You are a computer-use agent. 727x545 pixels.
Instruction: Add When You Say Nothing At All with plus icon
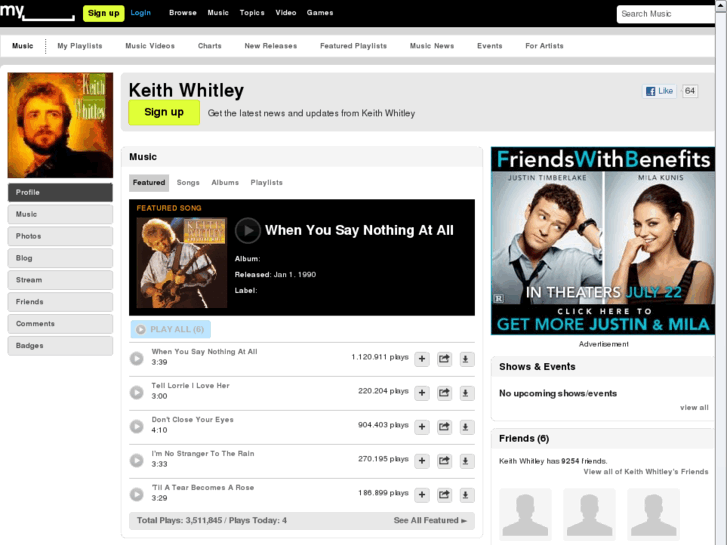pos(422,359)
